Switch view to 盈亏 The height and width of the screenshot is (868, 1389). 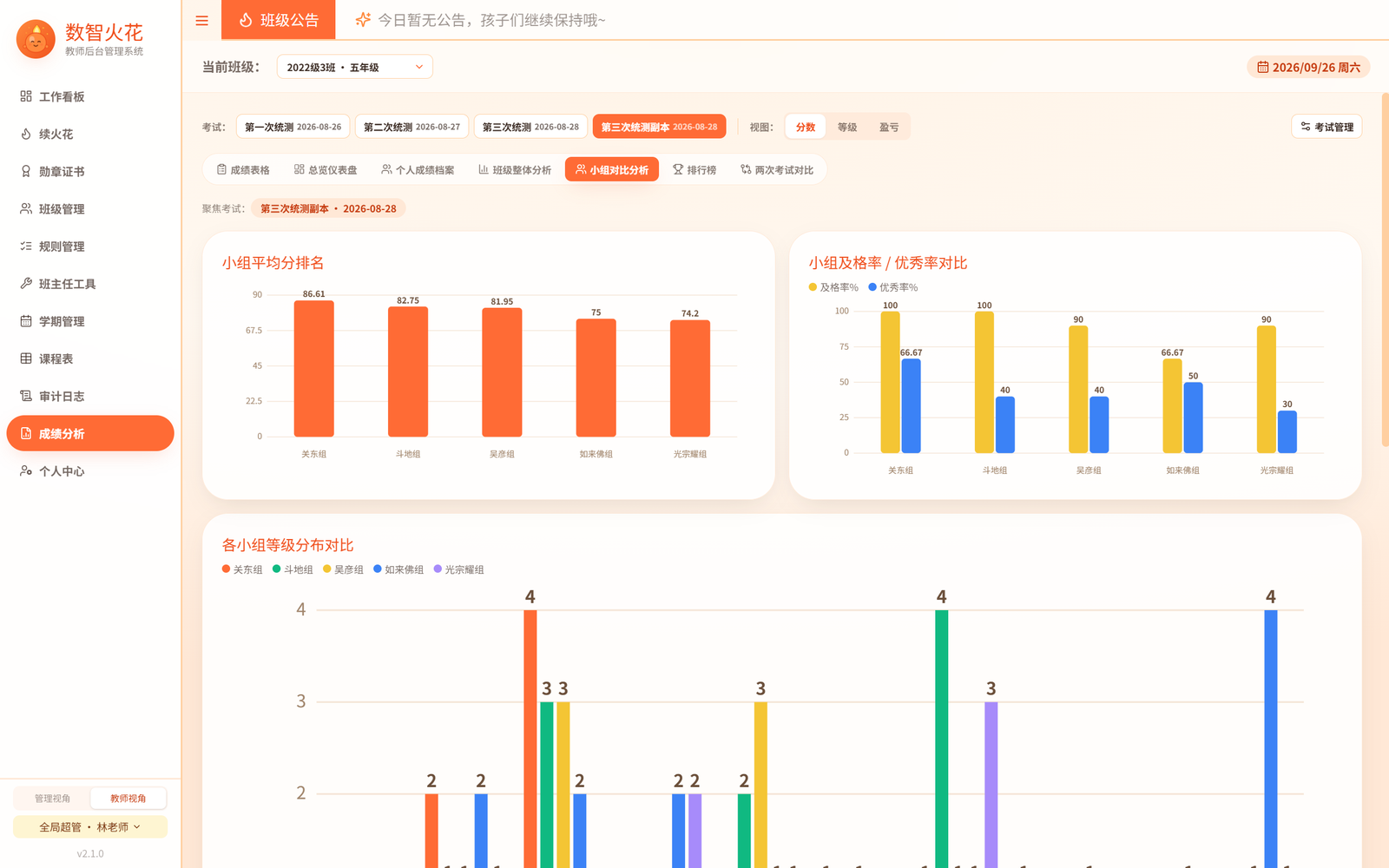(889, 127)
